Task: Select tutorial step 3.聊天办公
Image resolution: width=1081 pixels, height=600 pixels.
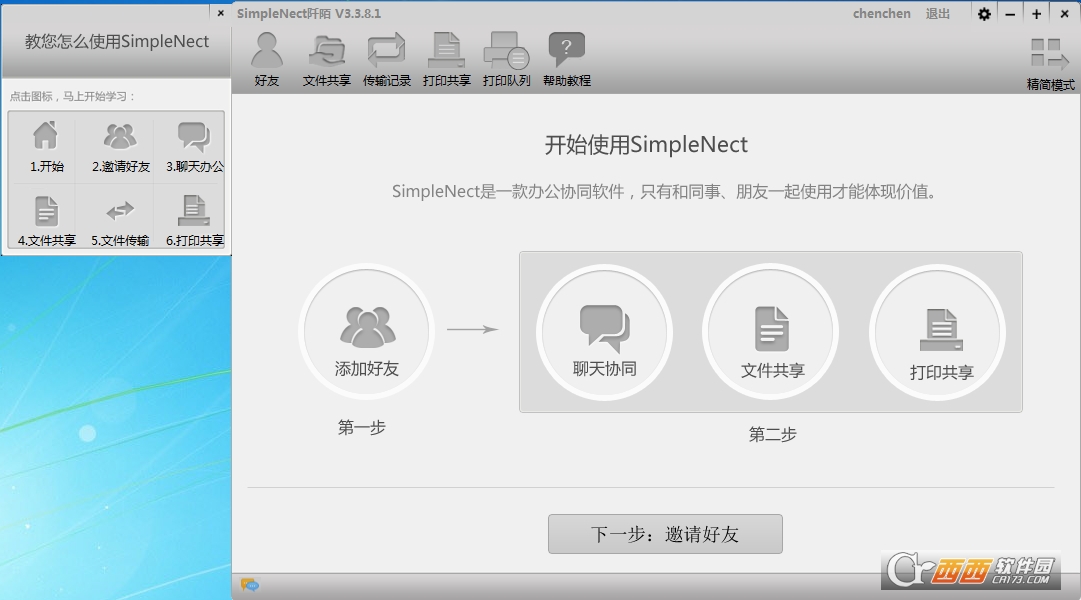Action: (194, 146)
